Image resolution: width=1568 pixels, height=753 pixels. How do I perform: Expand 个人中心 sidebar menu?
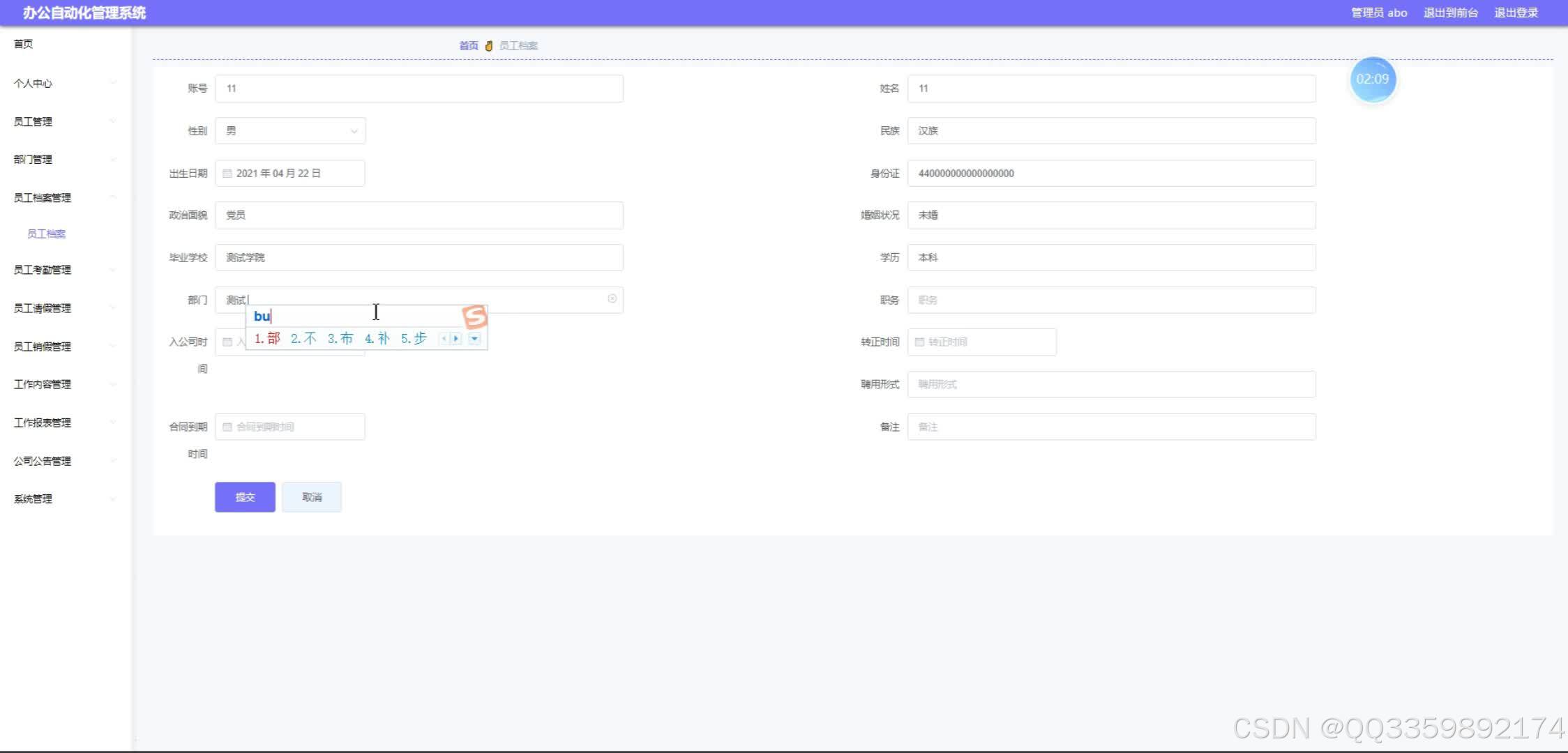(x=65, y=84)
